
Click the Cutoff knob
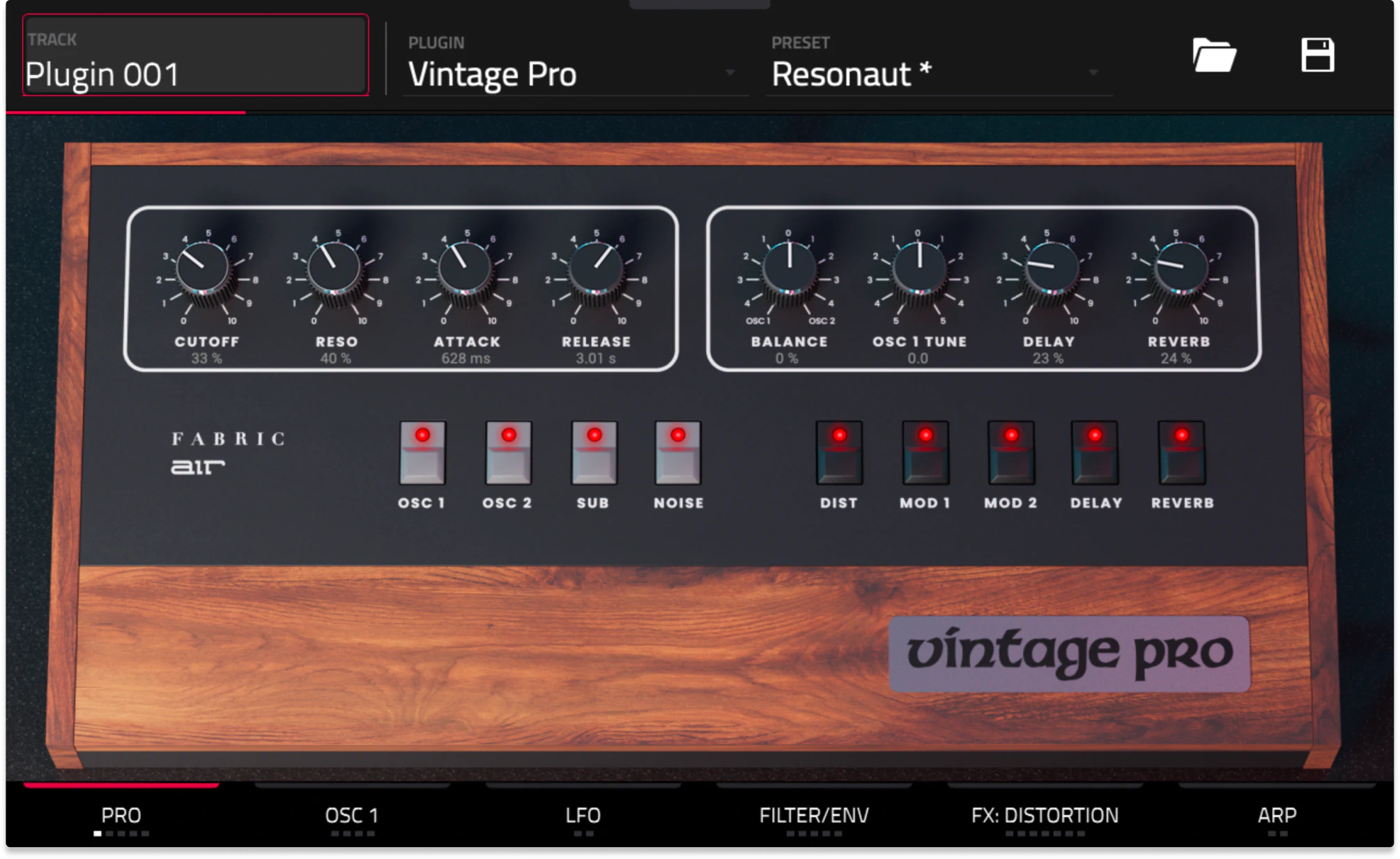[203, 268]
